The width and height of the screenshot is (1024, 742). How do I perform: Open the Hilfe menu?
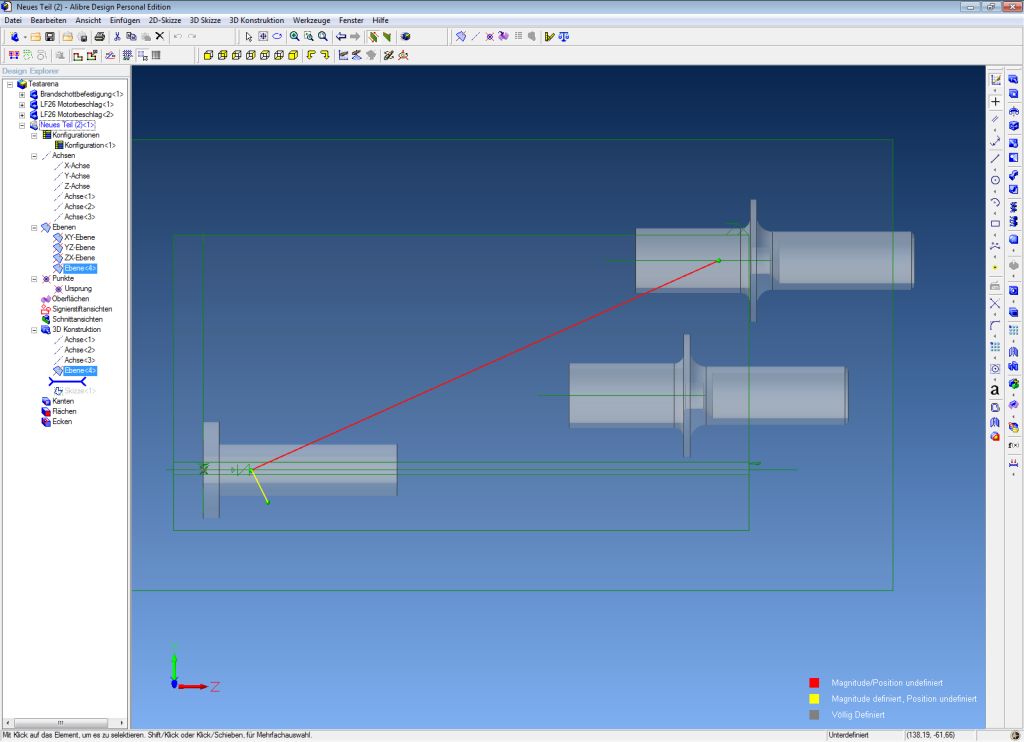pyautogui.click(x=381, y=20)
